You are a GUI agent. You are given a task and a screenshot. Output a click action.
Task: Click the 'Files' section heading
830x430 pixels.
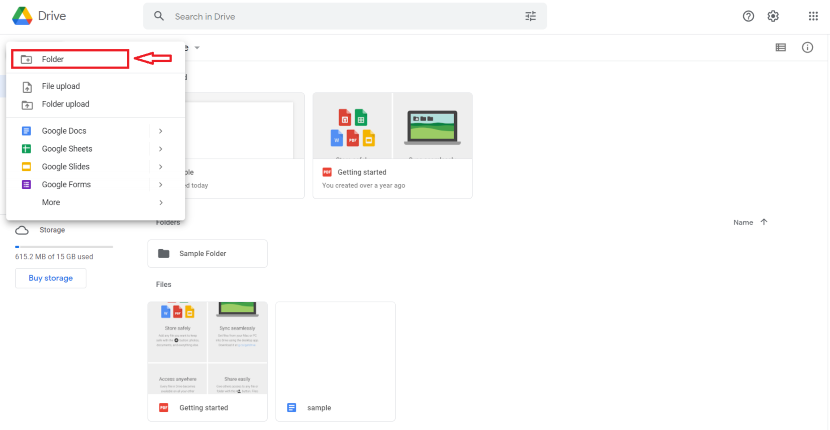[x=164, y=284]
